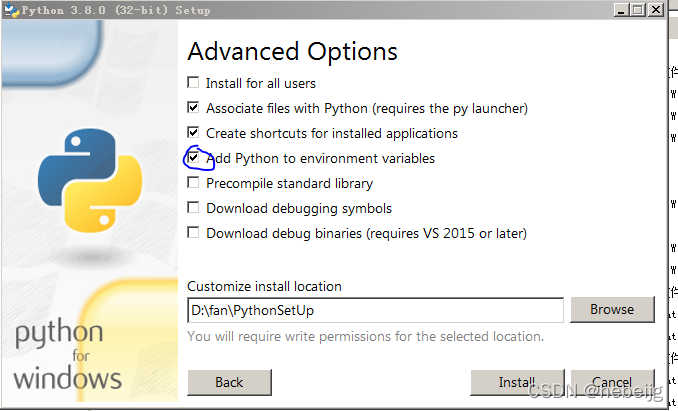Toggle Create shortcuts for installed applications
The height and width of the screenshot is (411, 678).
tap(193, 132)
